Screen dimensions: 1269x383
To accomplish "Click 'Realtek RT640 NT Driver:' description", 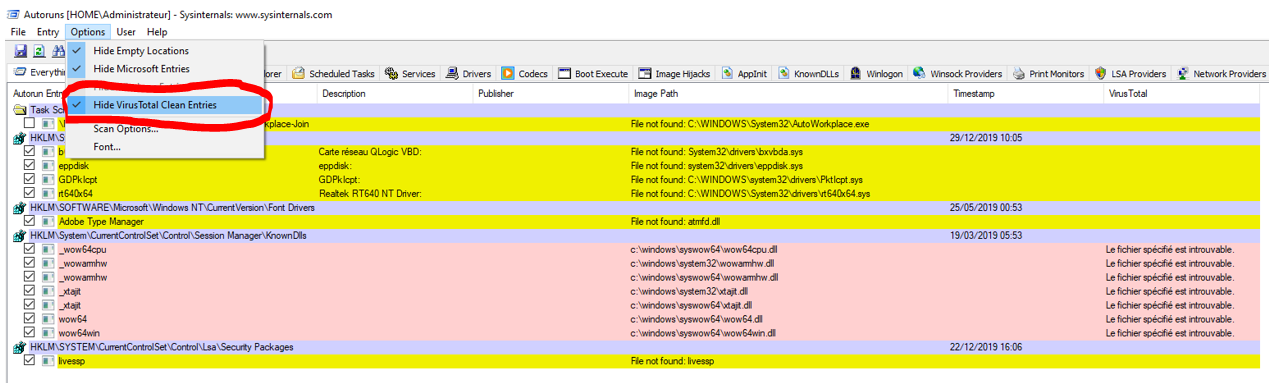I will point(370,193).
